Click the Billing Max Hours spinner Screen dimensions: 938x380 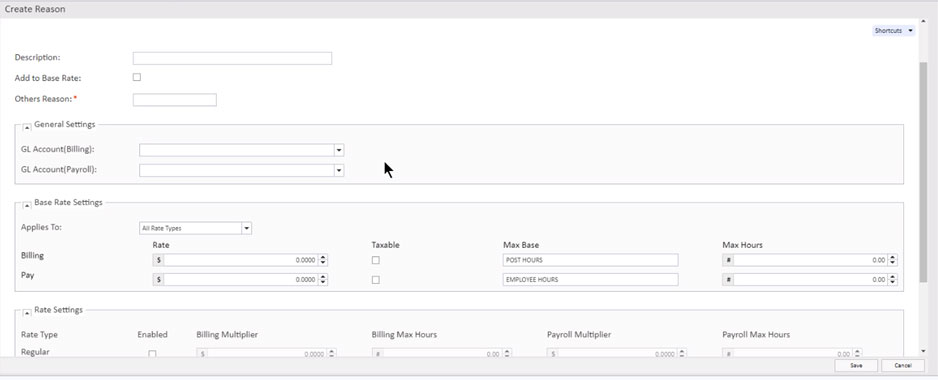893,260
